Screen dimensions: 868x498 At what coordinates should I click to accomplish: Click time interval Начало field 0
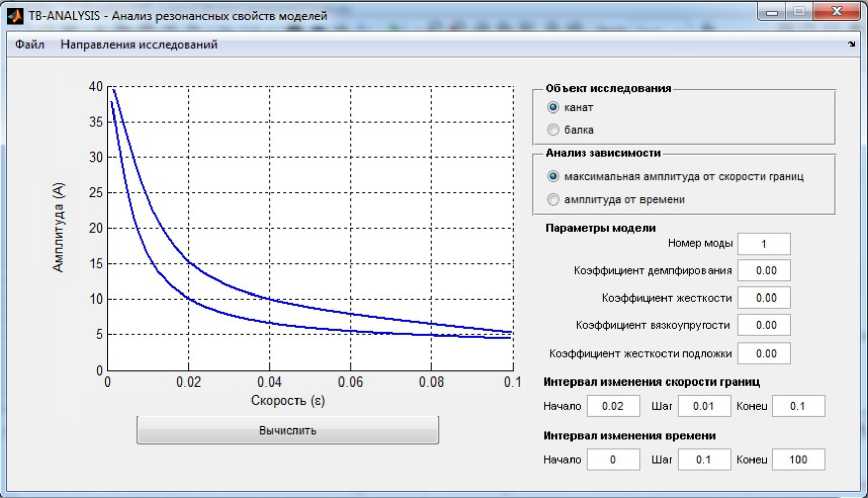tap(613, 460)
